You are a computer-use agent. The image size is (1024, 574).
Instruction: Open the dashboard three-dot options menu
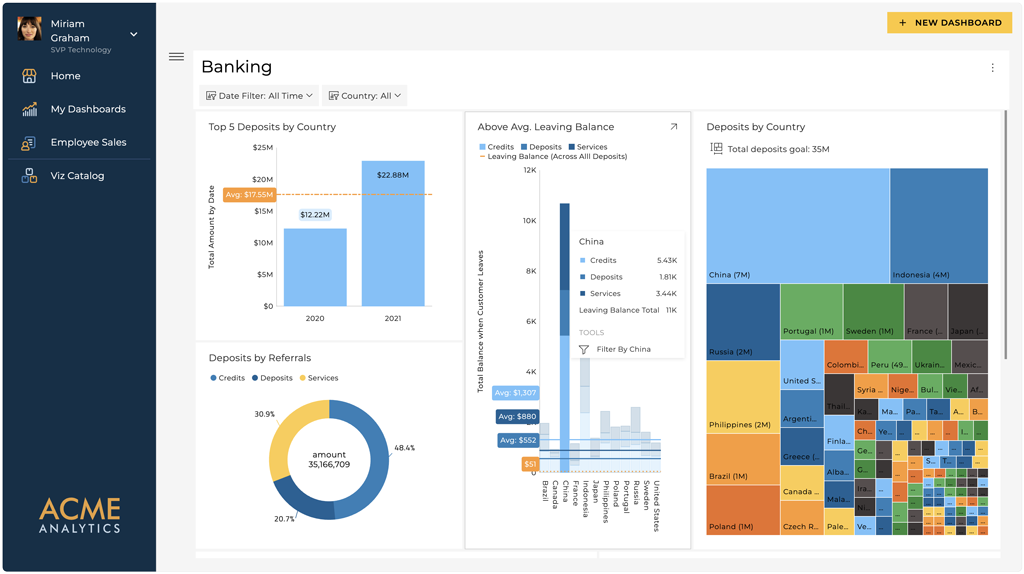pyautogui.click(x=992, y=68)
